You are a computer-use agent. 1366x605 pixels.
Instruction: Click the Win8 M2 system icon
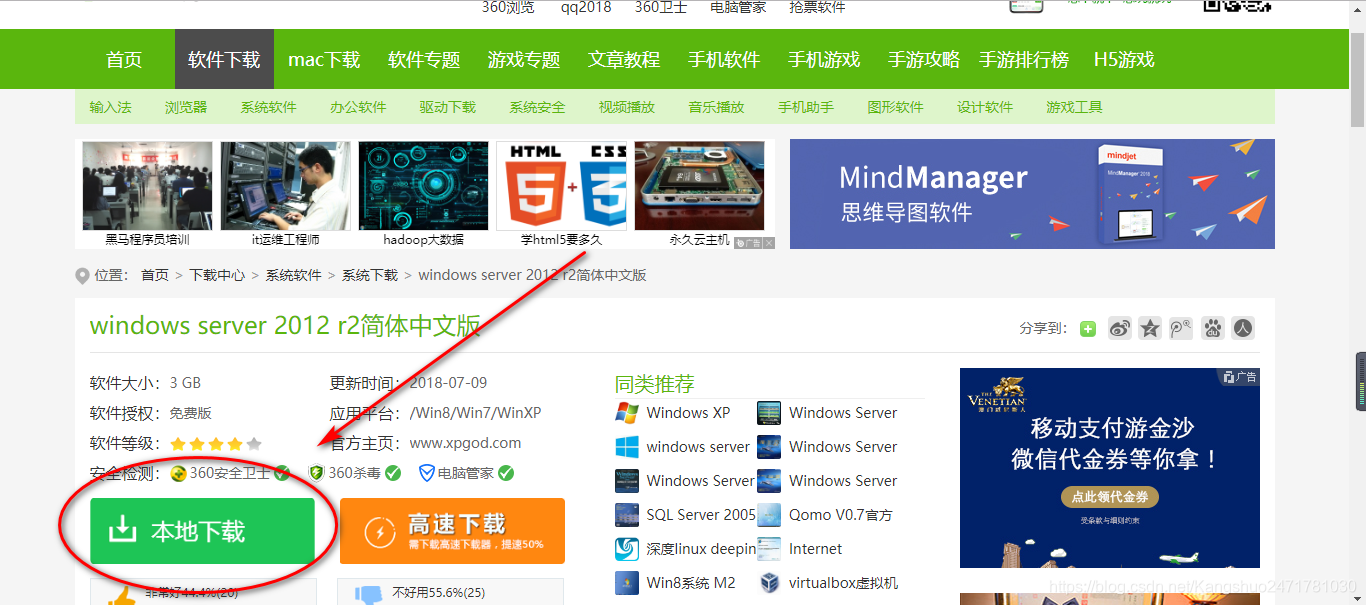click(627, 583)
